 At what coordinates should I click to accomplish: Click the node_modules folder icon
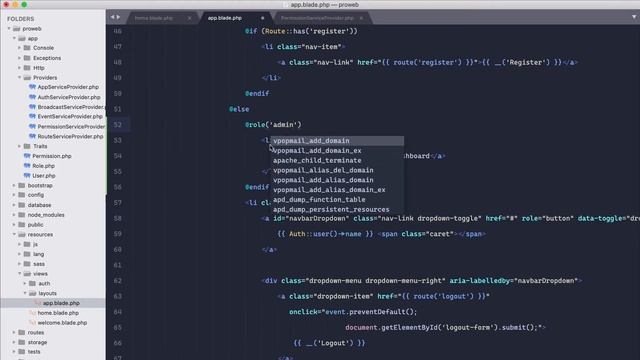pyautogui.click(x=22, y=215)
